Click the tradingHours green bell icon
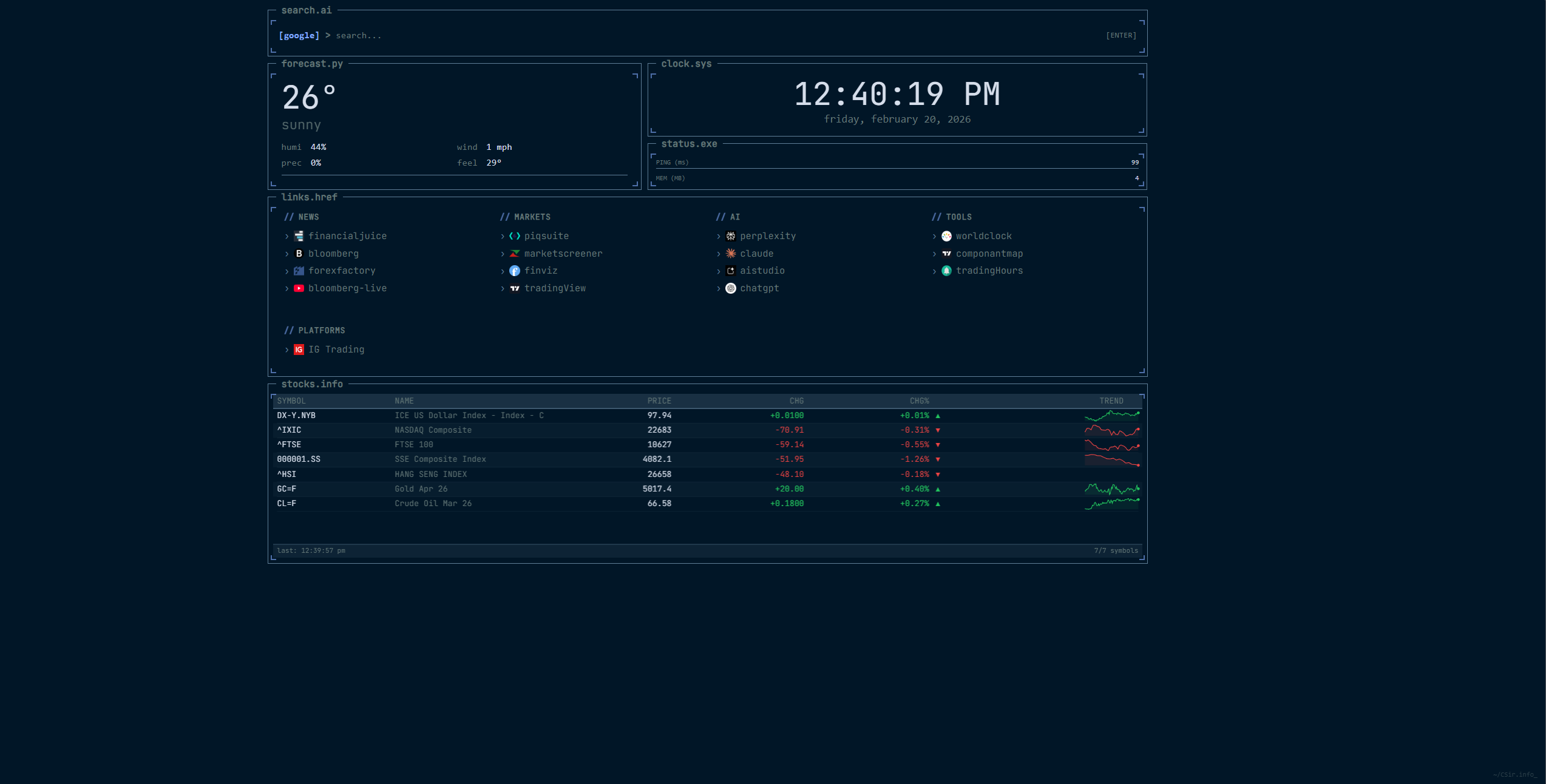The image size is (1546, 784). tap(946, 271)
